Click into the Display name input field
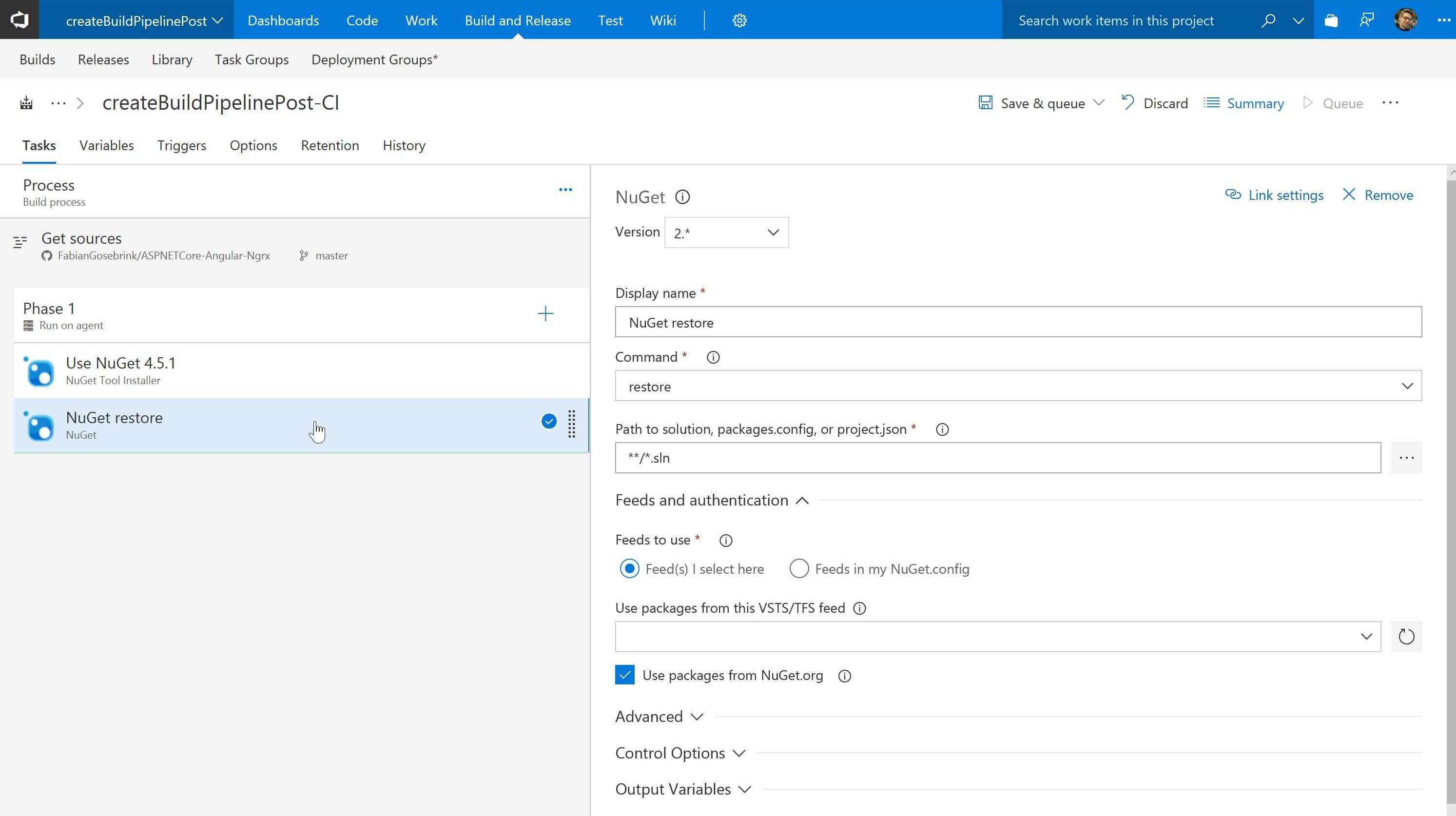 click(x=1018, y=322)
